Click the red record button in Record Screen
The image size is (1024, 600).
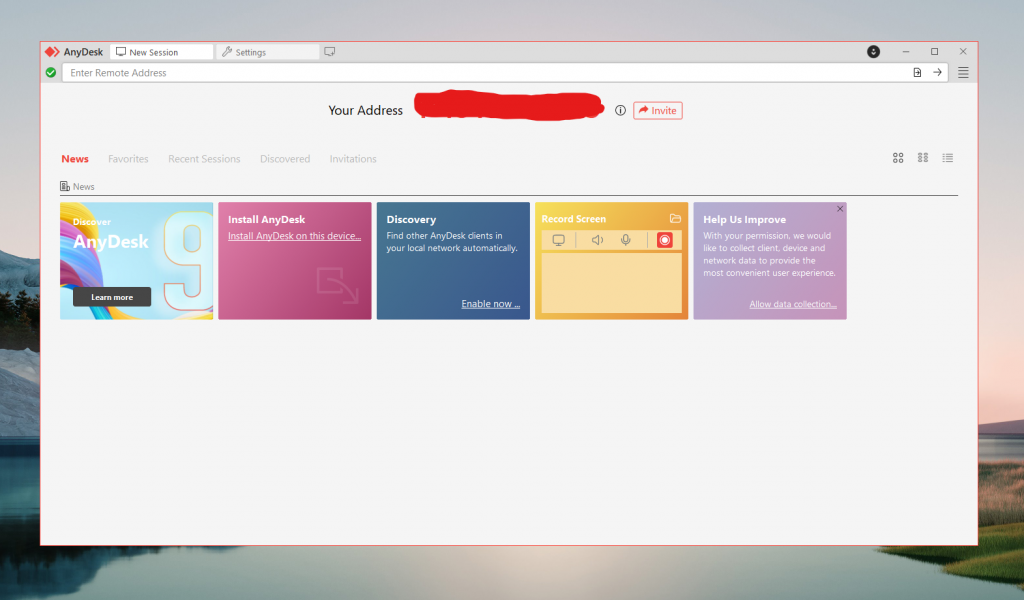click(665, 240)
